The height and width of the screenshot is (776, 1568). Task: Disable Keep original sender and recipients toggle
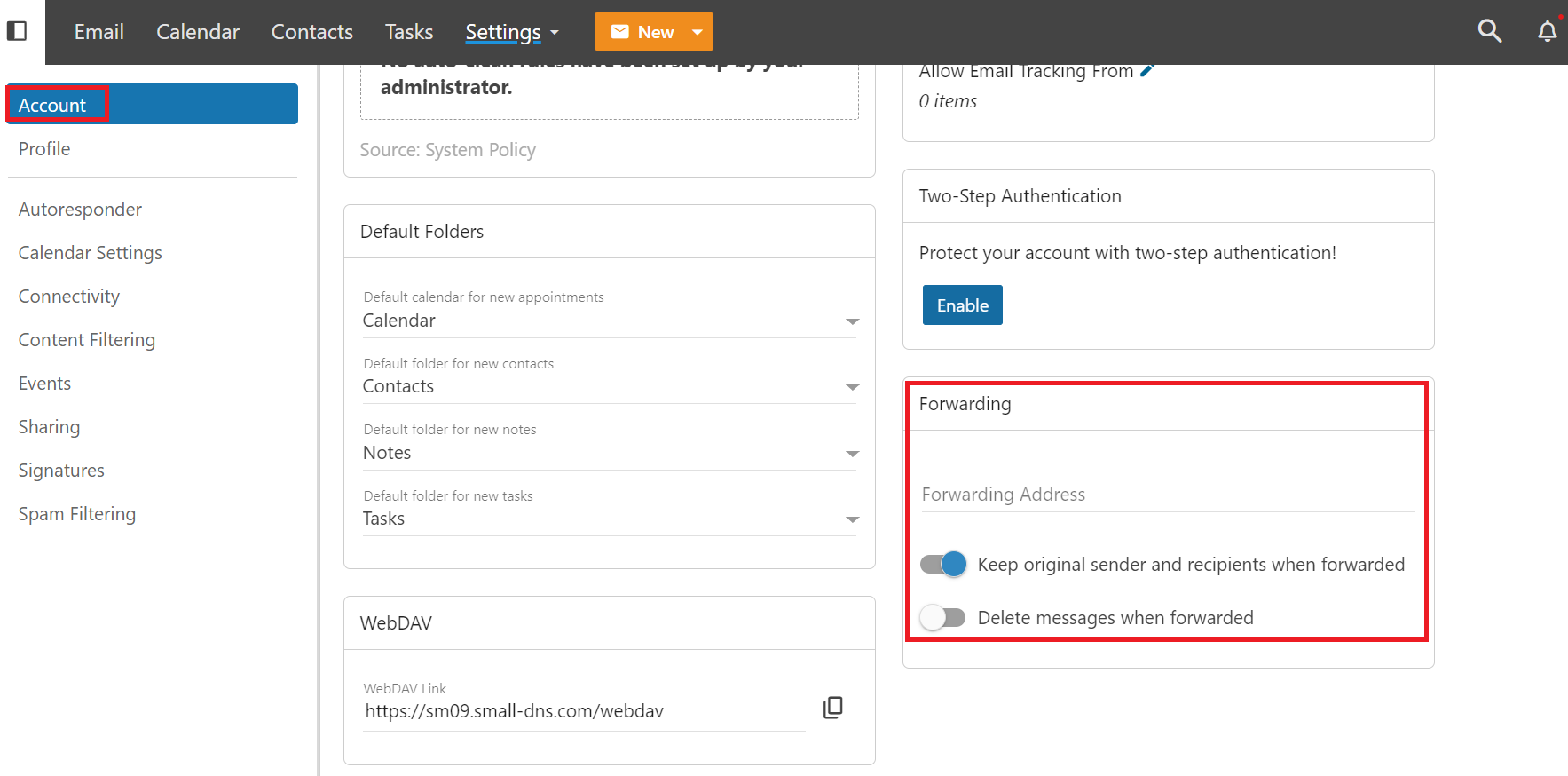pos(943,565)
